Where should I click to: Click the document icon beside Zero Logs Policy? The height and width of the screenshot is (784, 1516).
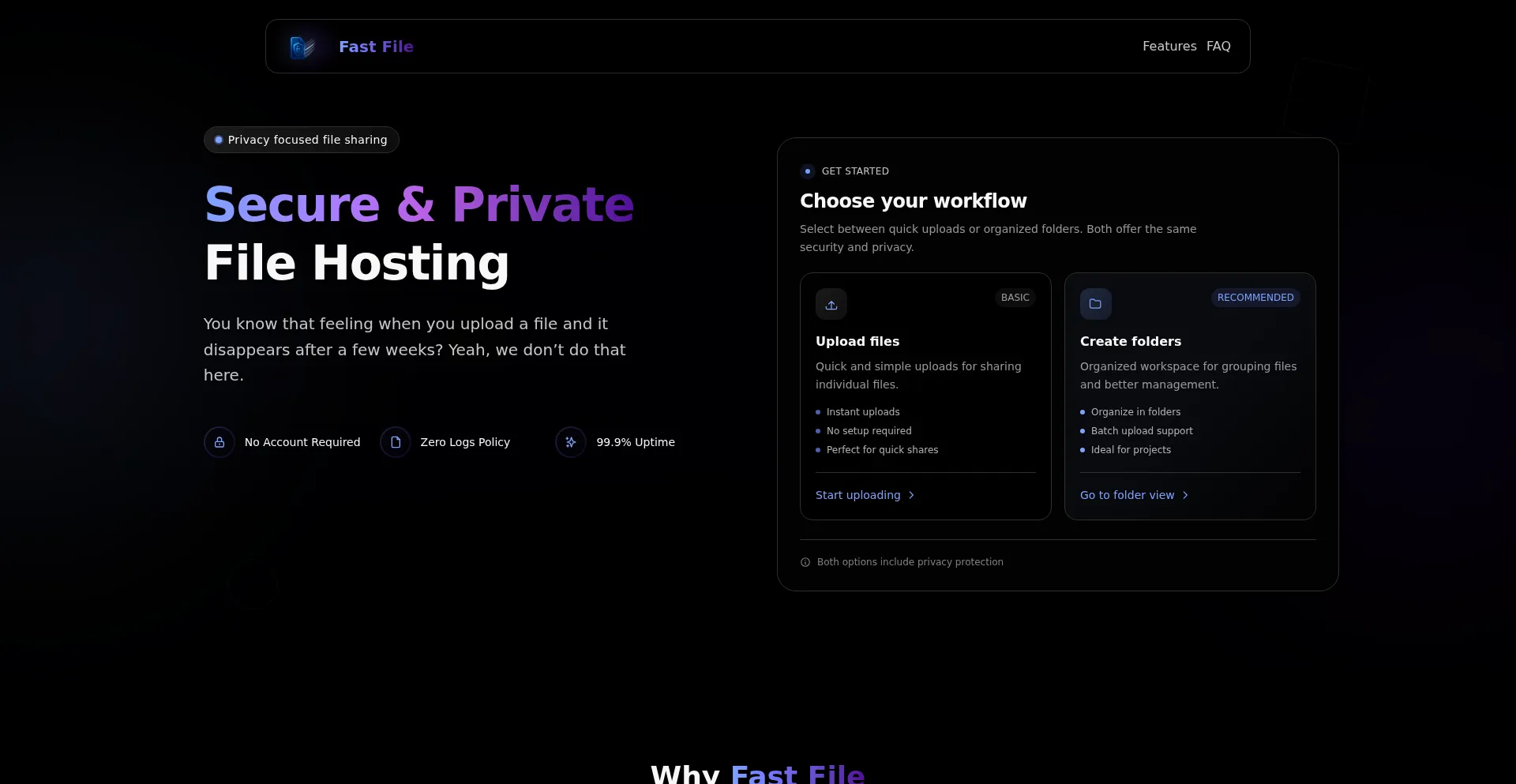(396, 442)
